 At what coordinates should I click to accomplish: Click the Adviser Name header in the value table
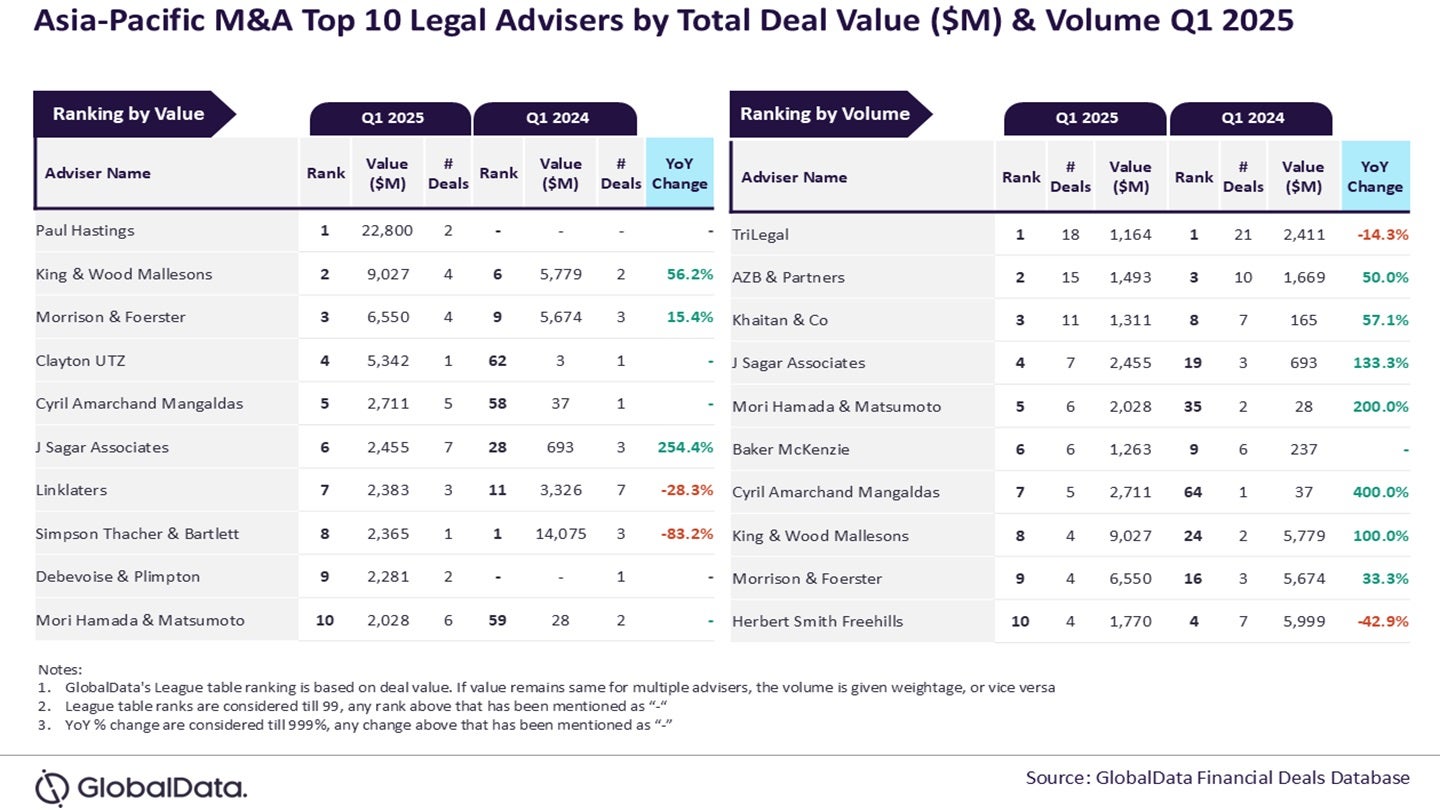tap(98, 173)
